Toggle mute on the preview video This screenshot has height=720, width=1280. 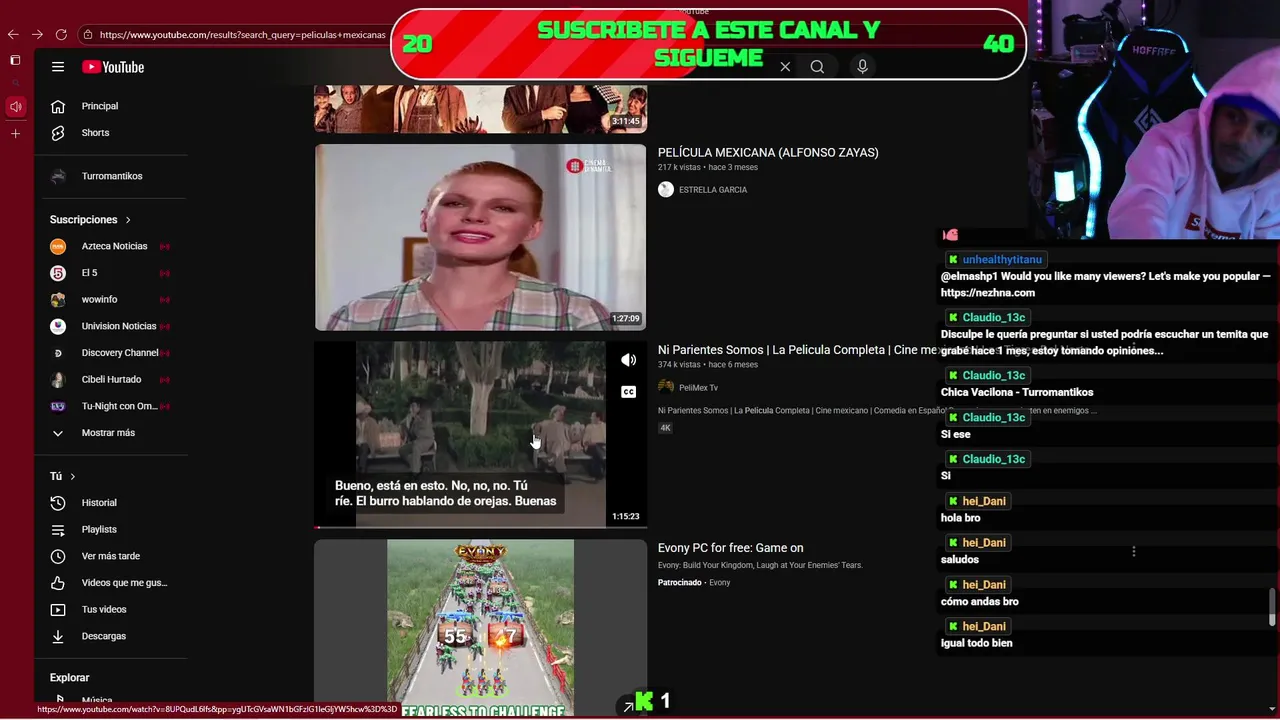628,360
